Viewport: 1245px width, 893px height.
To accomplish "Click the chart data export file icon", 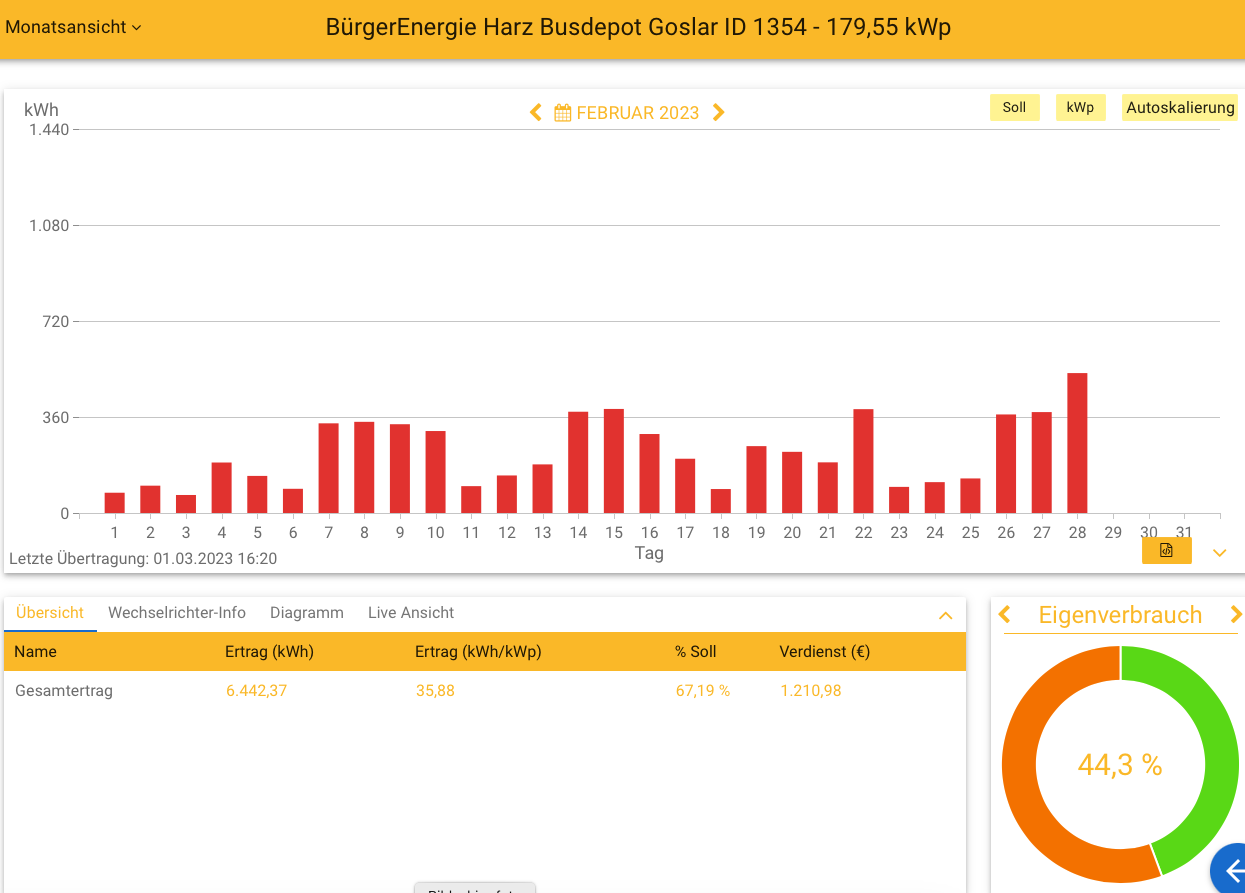I will coord(1166,551).
